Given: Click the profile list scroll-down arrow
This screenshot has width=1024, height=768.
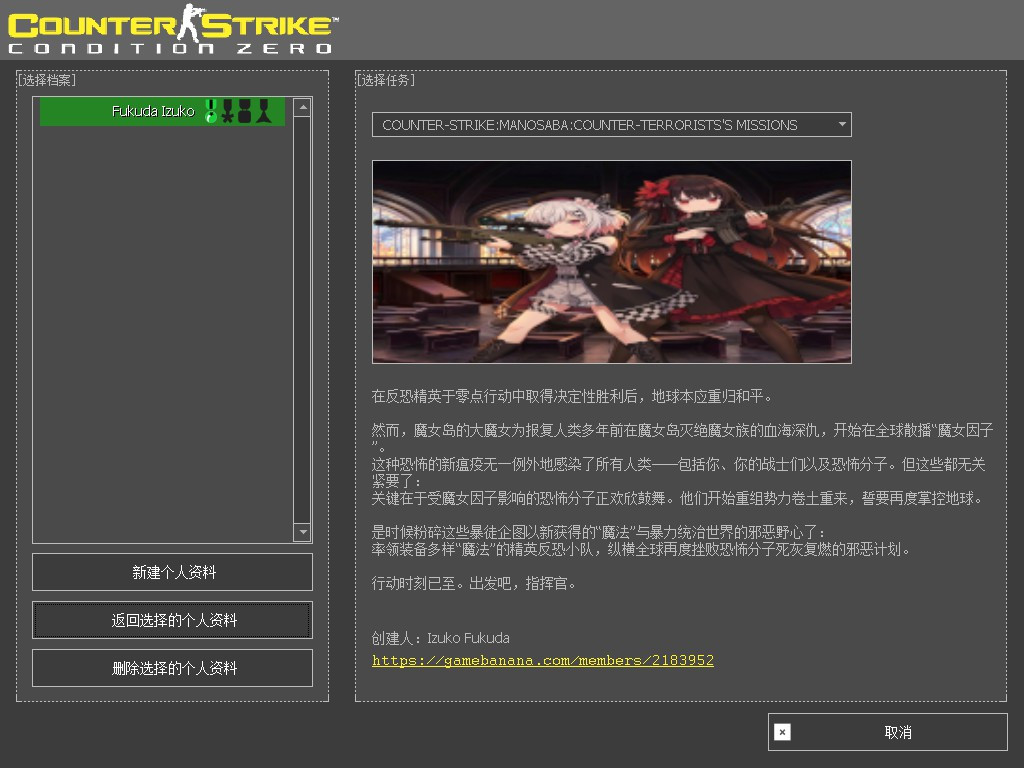Looking at the screenshot, I should (302, 532).
